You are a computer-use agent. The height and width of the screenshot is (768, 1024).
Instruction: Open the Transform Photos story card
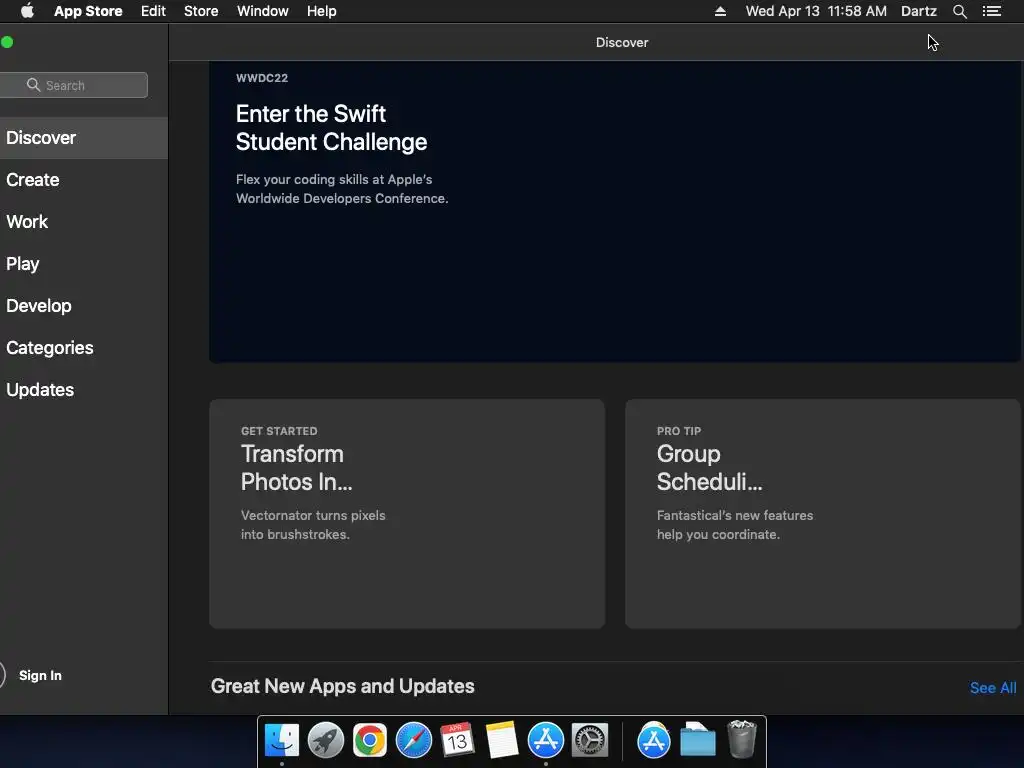[x=407, y=514]
